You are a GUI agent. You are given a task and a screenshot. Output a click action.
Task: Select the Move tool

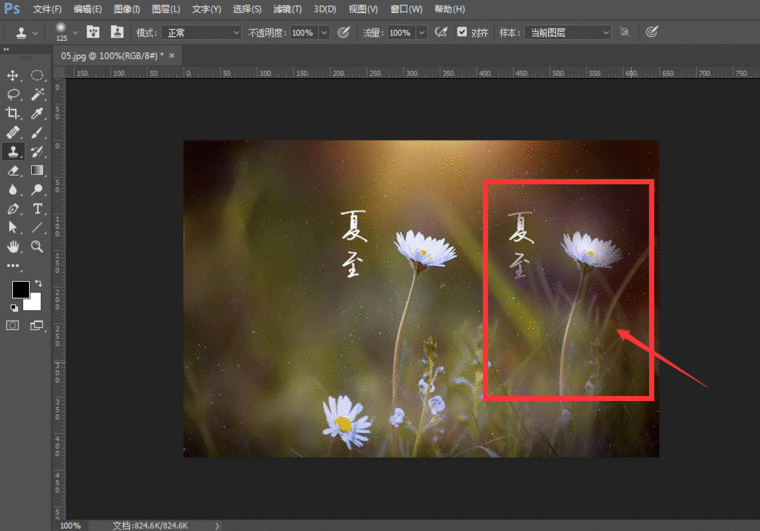click(x=13, y=75)
